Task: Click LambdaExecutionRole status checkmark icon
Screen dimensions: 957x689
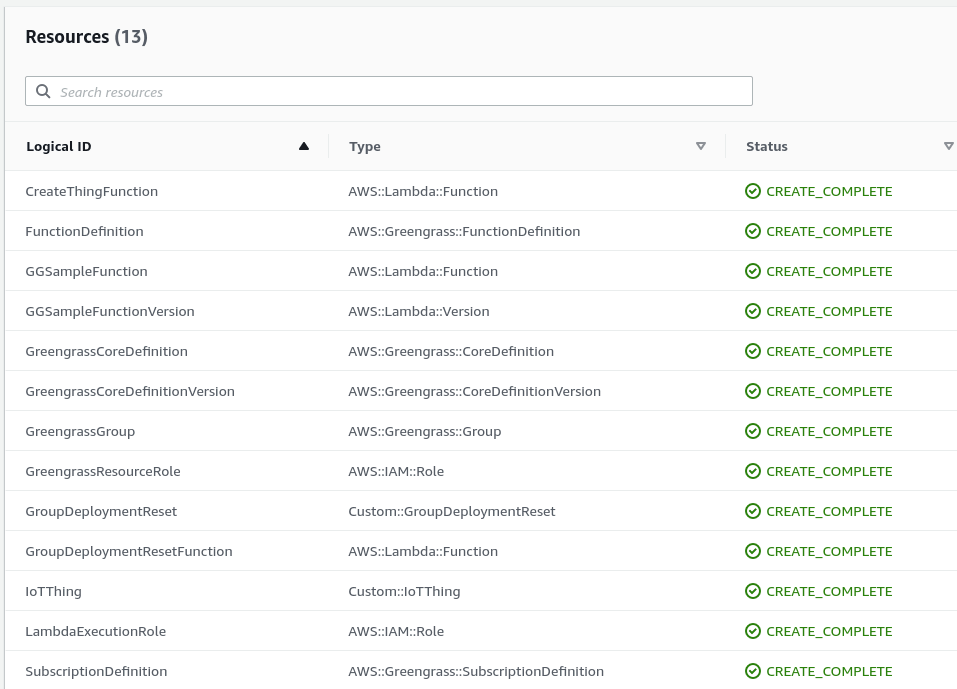Action: [x=753, y=631]
